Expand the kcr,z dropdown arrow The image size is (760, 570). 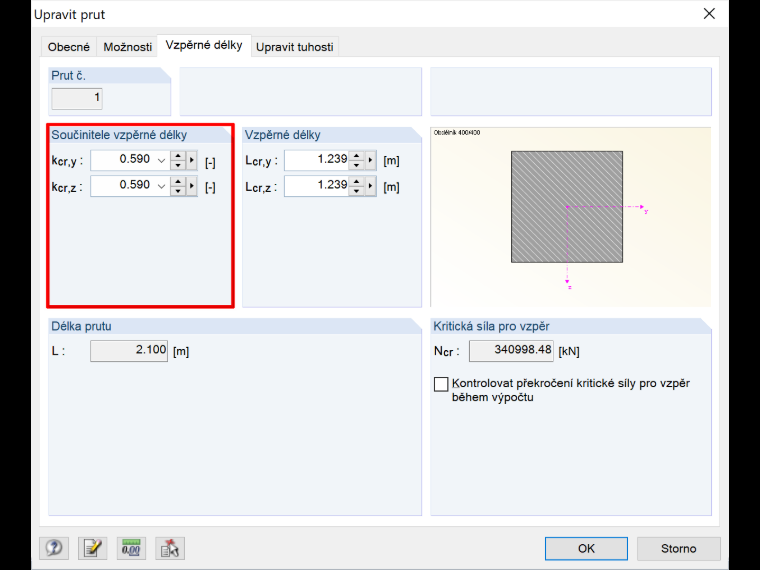(x=161, y=186)
